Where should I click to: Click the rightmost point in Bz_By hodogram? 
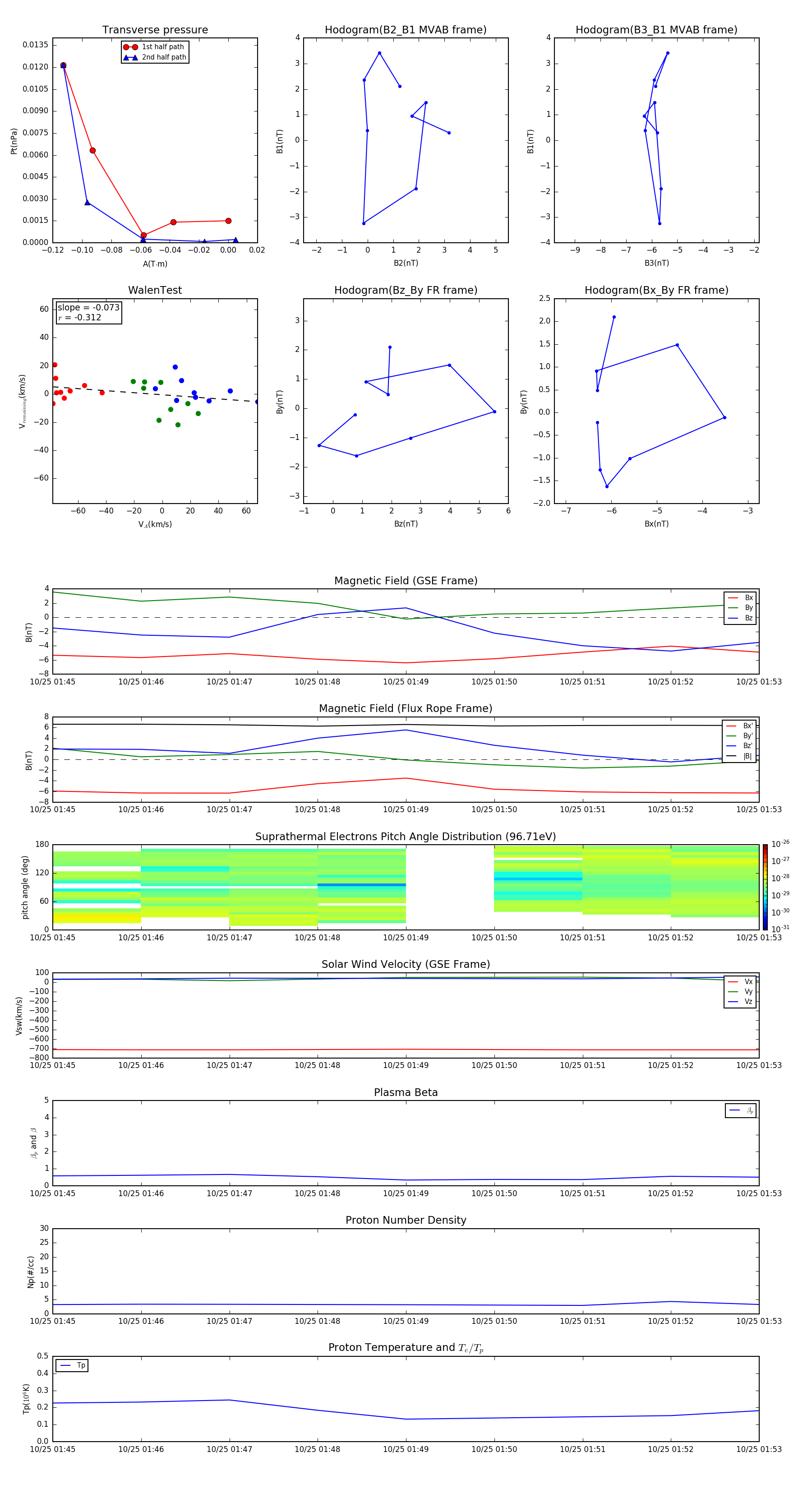pos(494,412)
